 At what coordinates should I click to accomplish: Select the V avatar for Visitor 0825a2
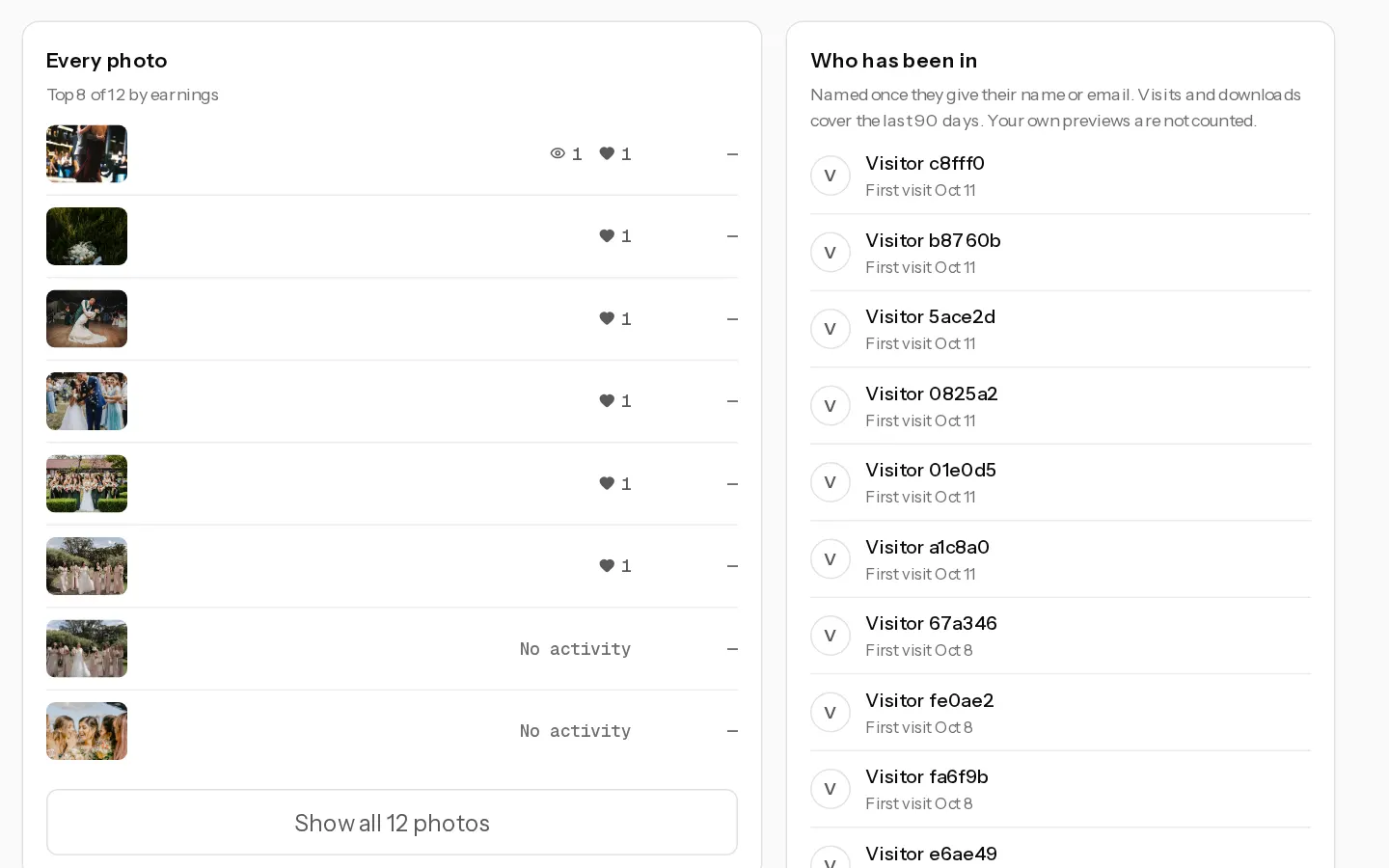click(831, 406)
